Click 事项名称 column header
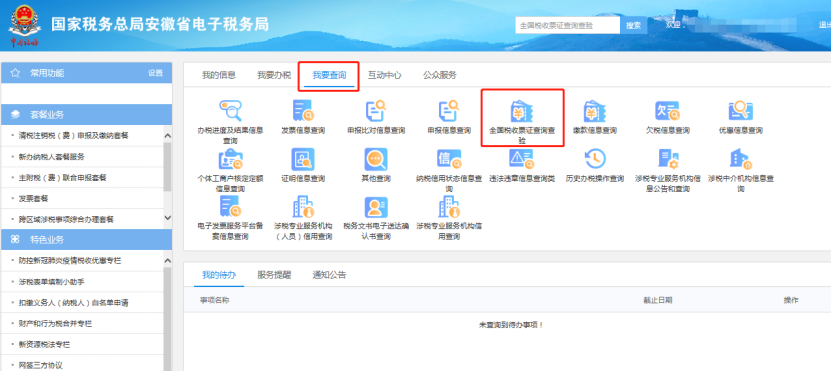The height and width of the screenshot is (371, 831). coord(215,301)
